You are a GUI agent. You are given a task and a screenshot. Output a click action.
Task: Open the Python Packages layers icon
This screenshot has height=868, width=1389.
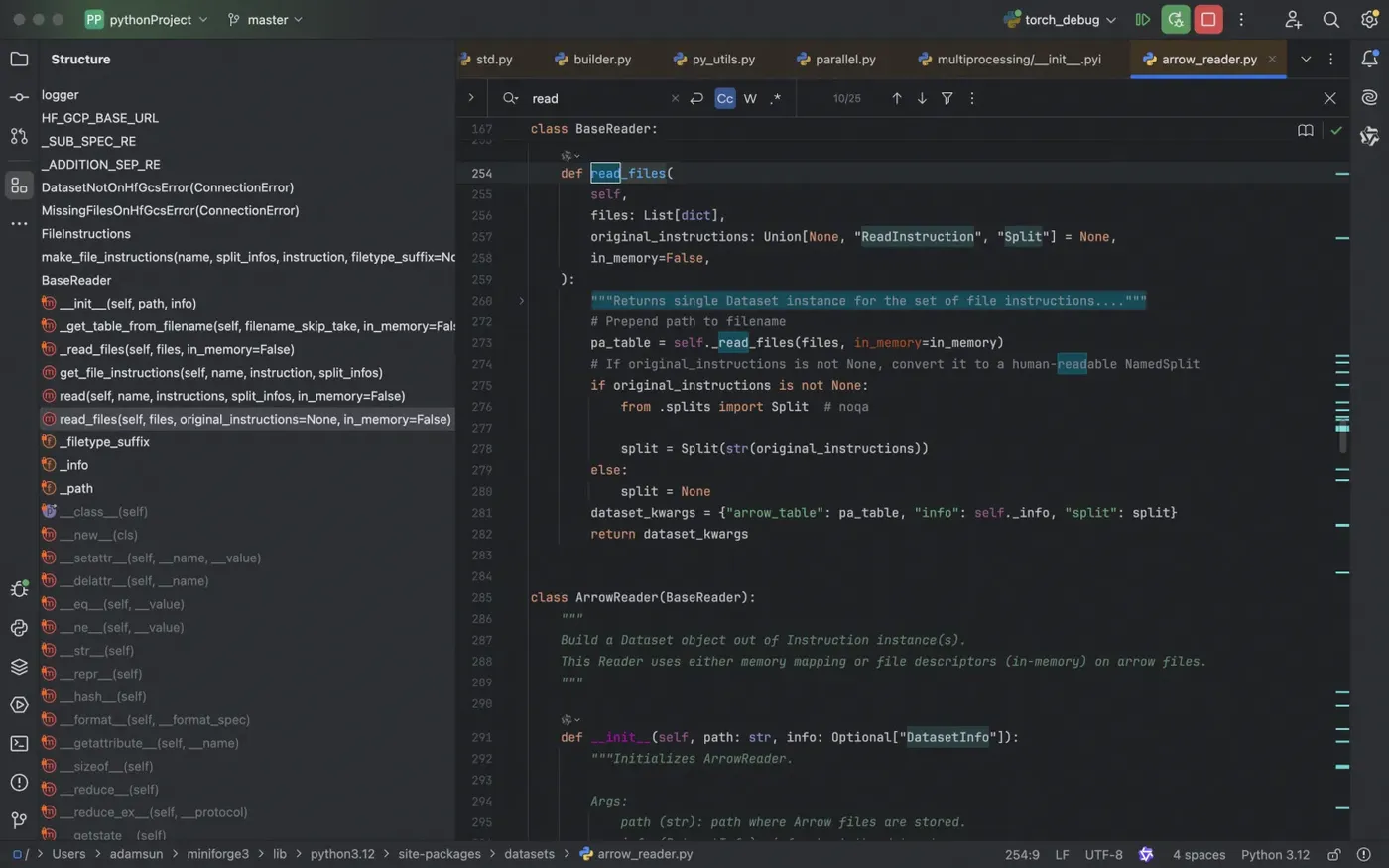19,667
